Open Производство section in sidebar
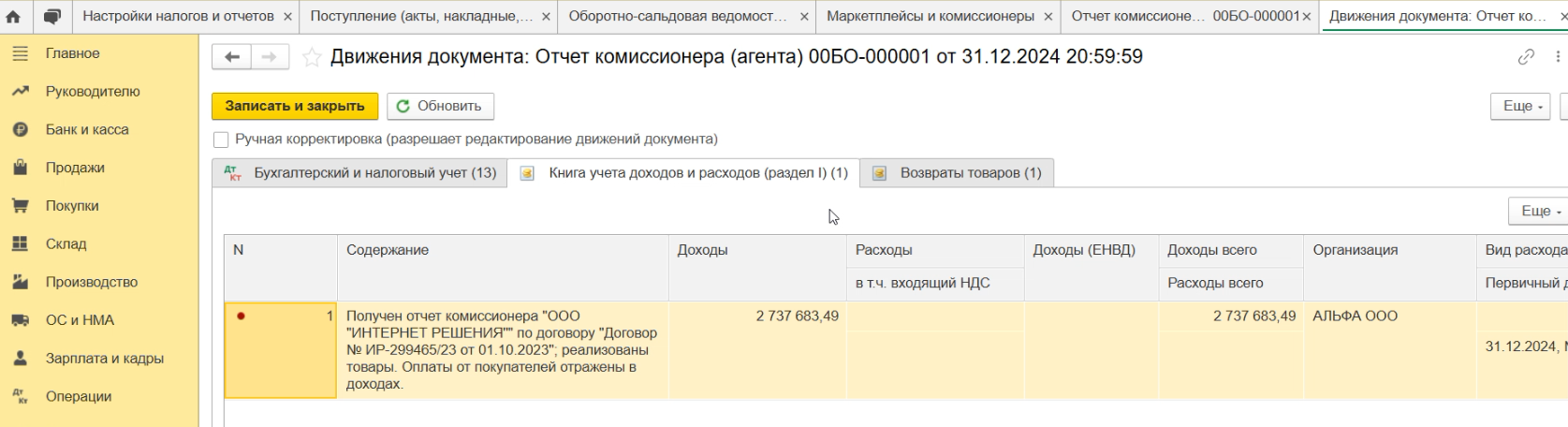Viewport: 1568px width, 427px height. point(91,282)
